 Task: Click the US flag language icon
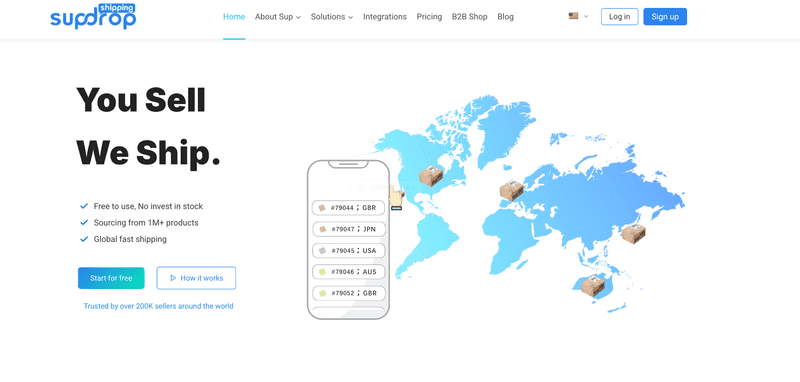point(573,16)
